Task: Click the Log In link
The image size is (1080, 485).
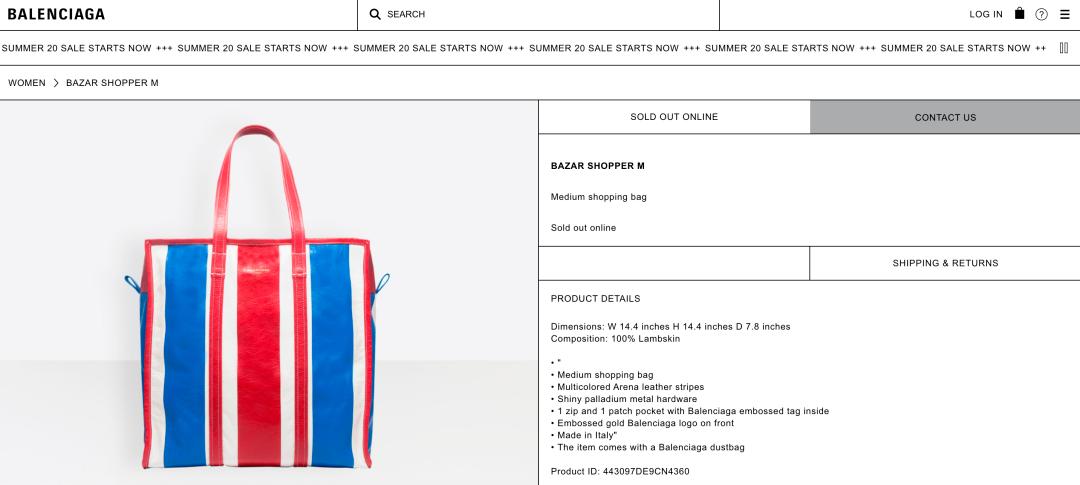Action: 985,15
